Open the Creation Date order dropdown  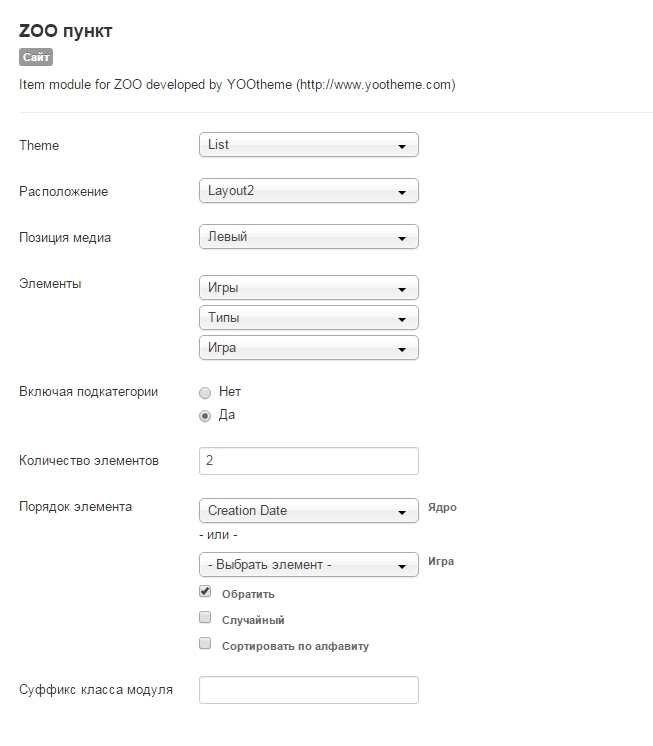pos(308,511)
